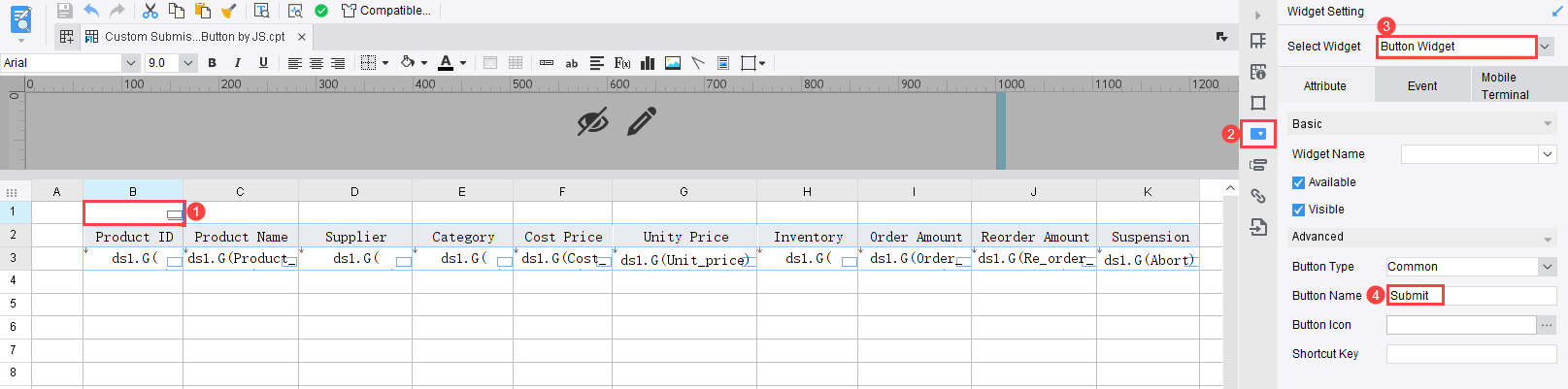Insert an image element

[673, 63]
